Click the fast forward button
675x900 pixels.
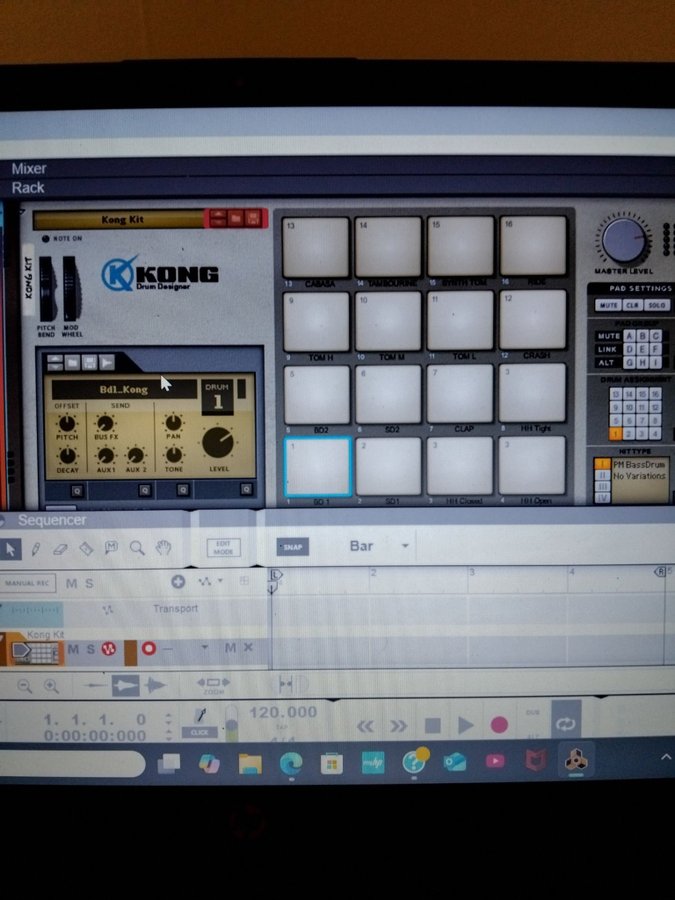point(398,726)
